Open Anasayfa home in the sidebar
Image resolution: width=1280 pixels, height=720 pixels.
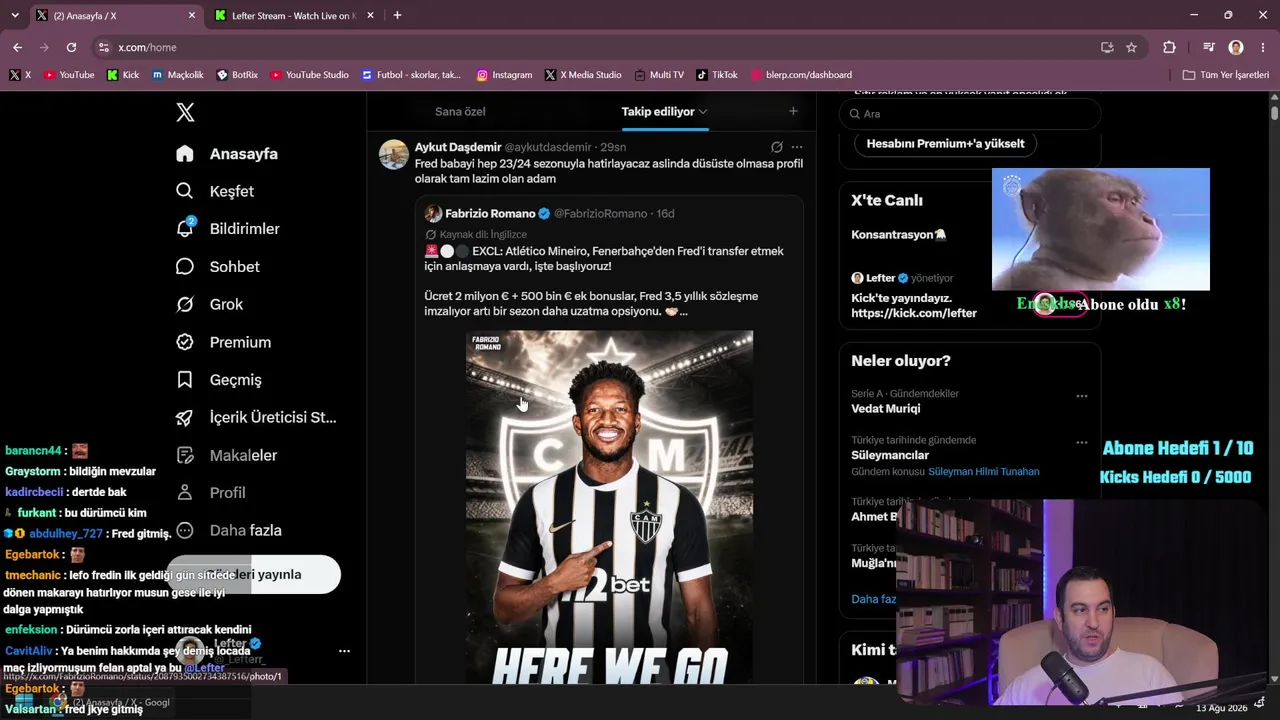click(227, 154)
